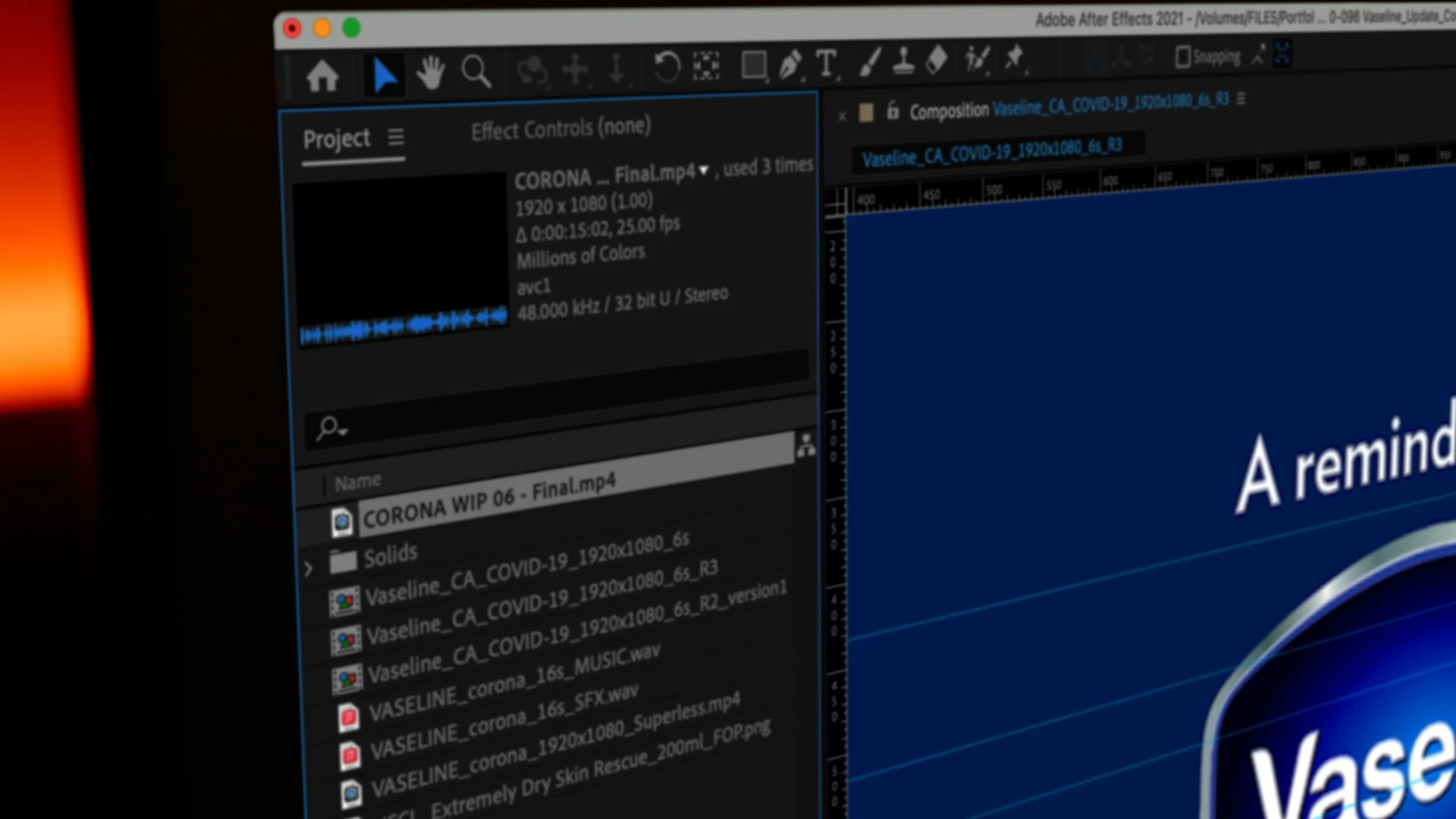Image resolution: width=1456 pixels, height=819 pixels.
Task: Open dropdown arrow beside CORONA Final.mp4 name
Action: coord(704,170)
